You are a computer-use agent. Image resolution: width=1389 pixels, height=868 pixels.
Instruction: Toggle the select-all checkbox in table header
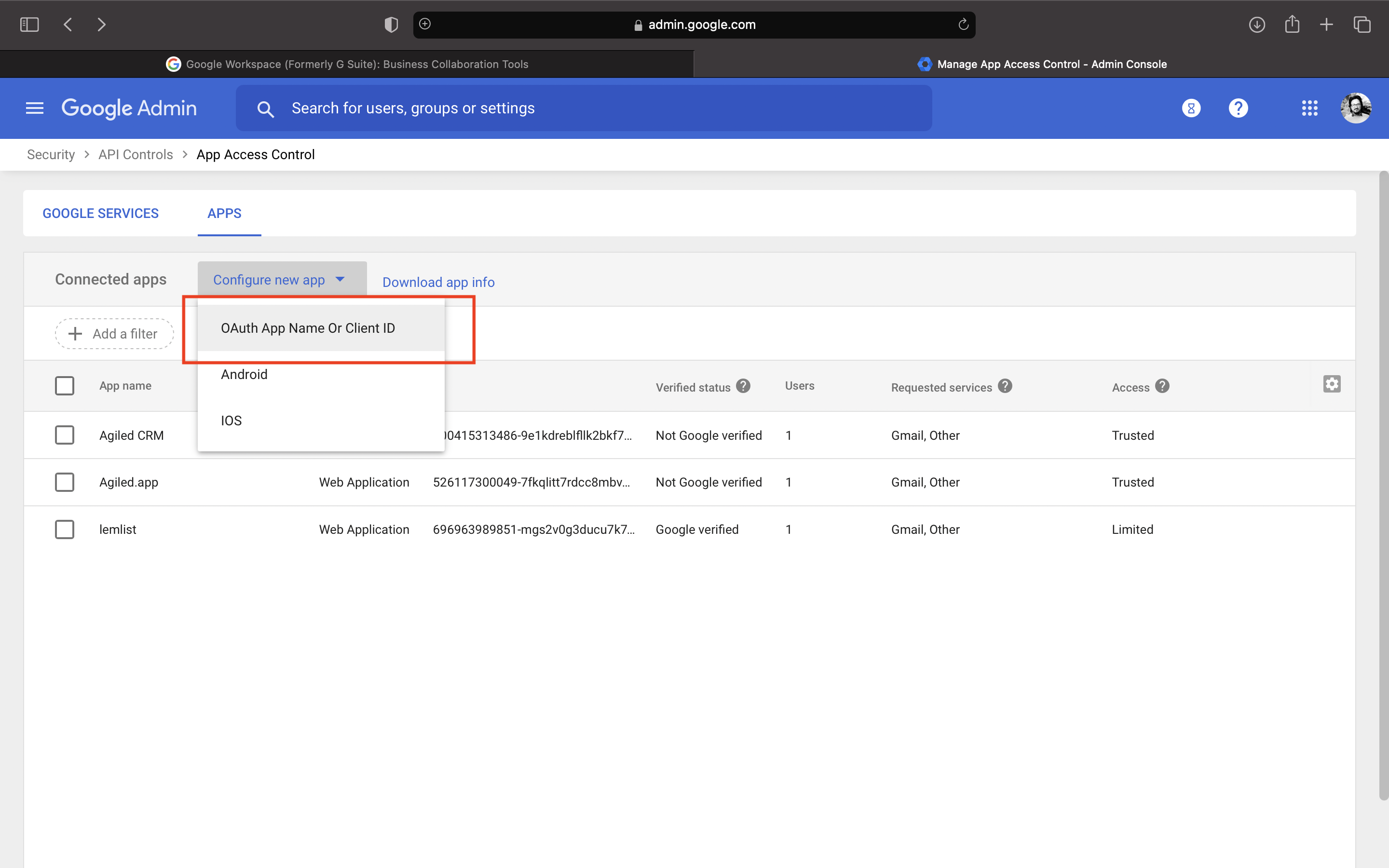click(x=64, y=386)
